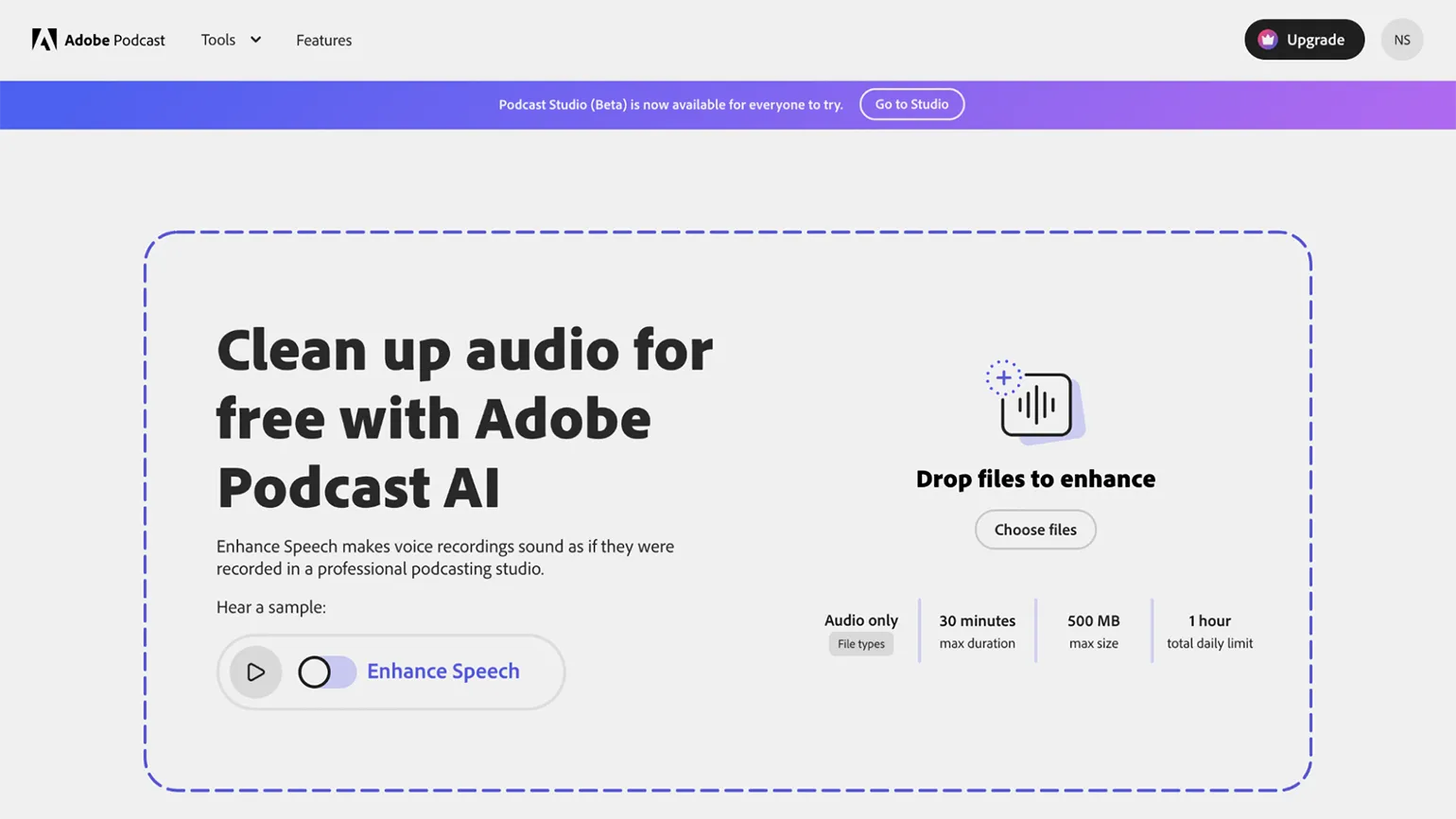Image resolution: width=1456 pixels, height=819 pixels.
Task: Show supported File types badge
Action: click(860, 644)
